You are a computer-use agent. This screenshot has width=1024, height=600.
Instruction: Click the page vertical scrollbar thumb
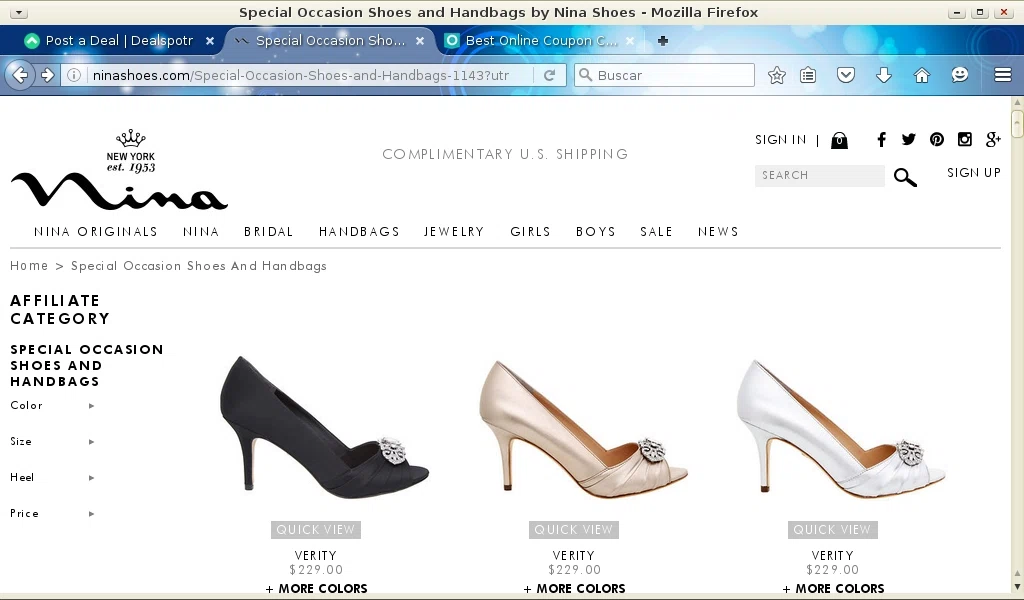coord(1017,124)
